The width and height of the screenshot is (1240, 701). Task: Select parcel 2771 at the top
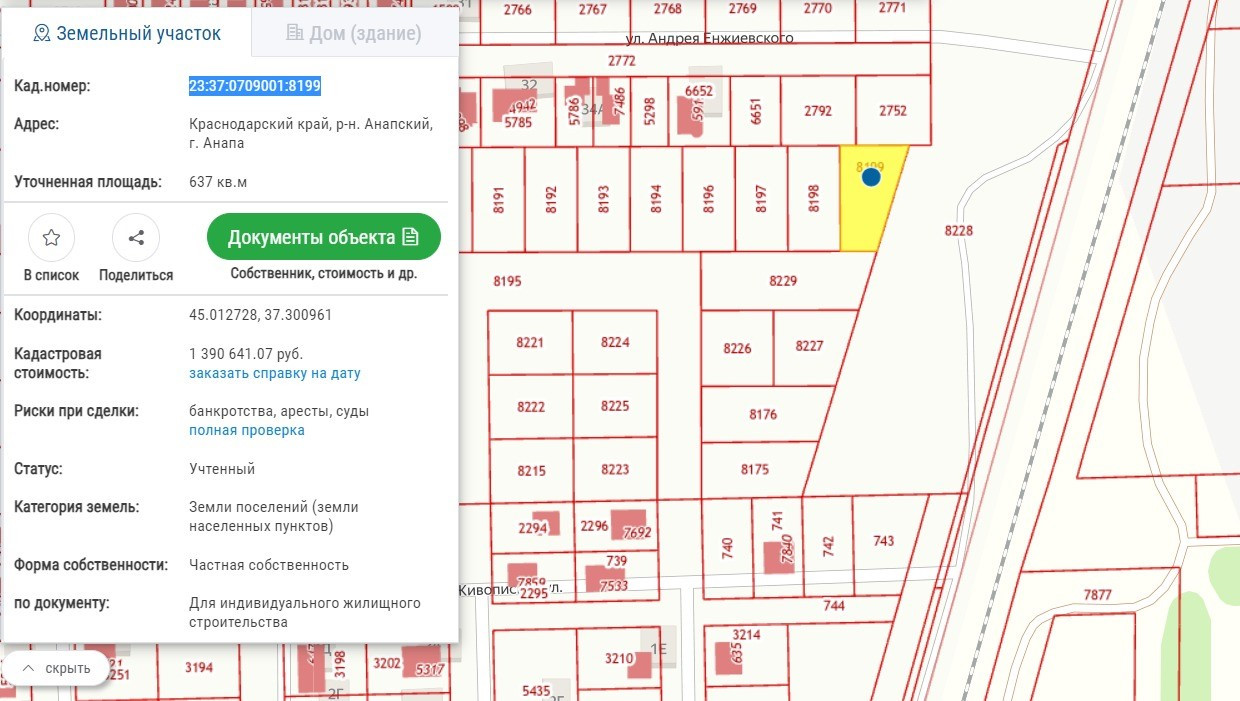pos(892,8)
